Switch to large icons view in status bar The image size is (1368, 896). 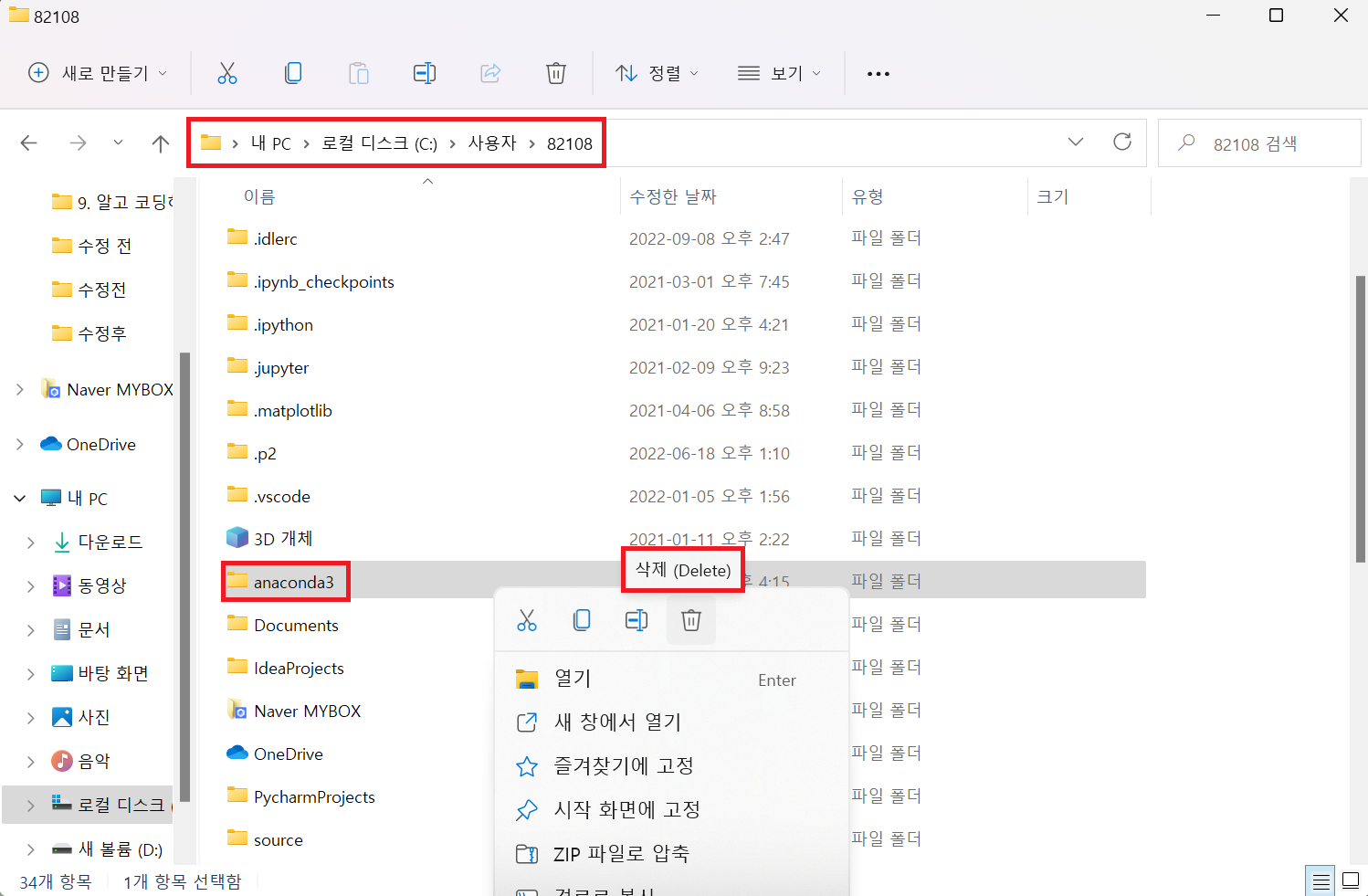1351,881
